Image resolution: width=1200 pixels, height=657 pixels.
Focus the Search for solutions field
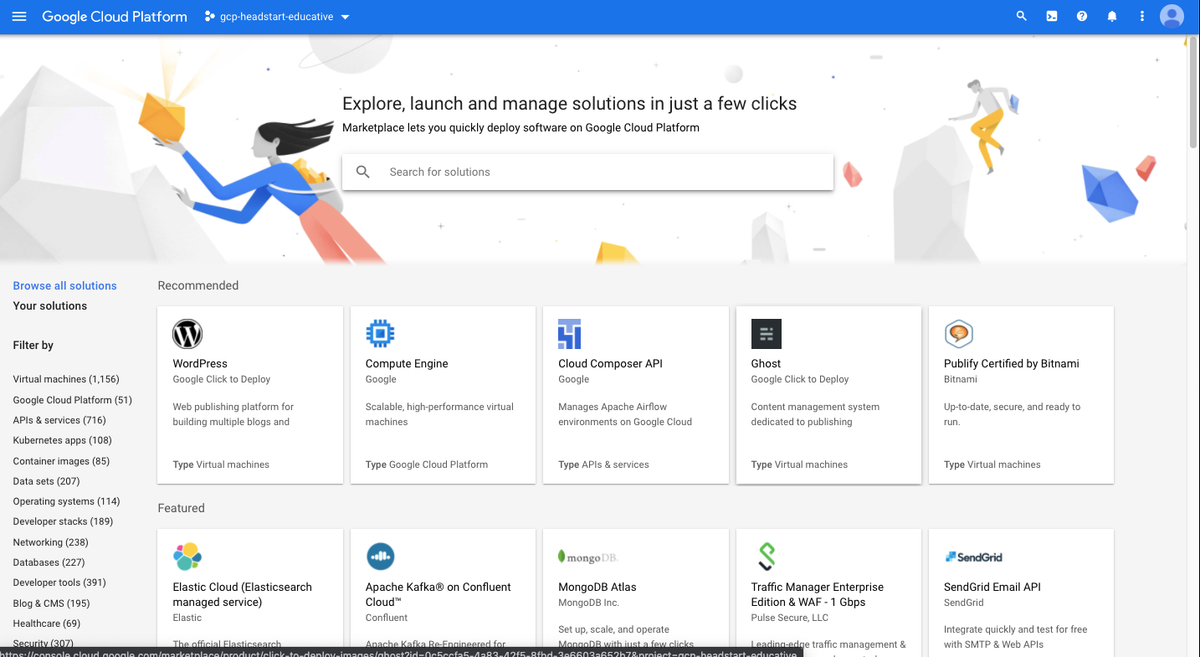(x=588, y=172)
